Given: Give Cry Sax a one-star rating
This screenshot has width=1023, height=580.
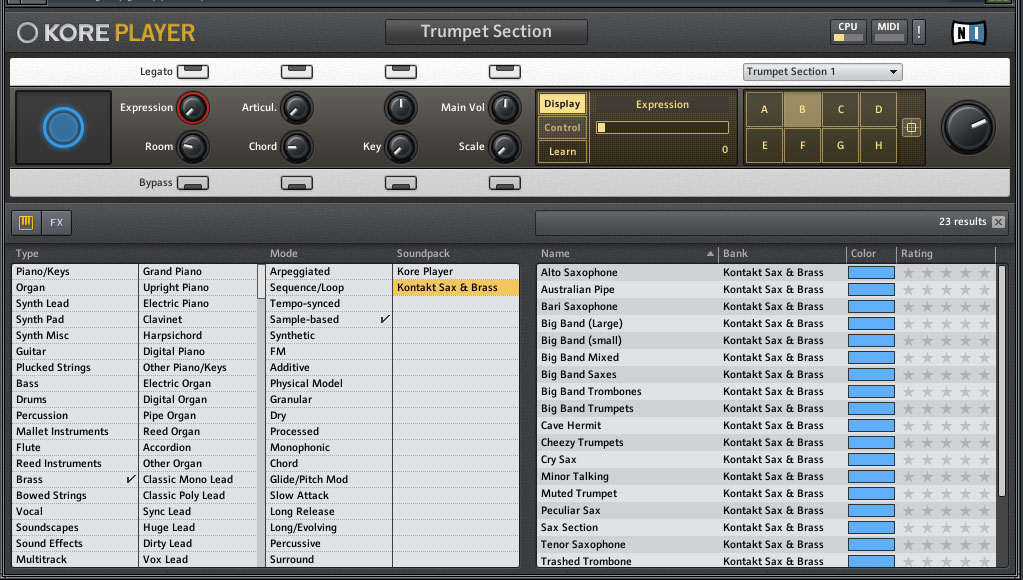Looking at the screenshot, I should [x=908, y=459].
